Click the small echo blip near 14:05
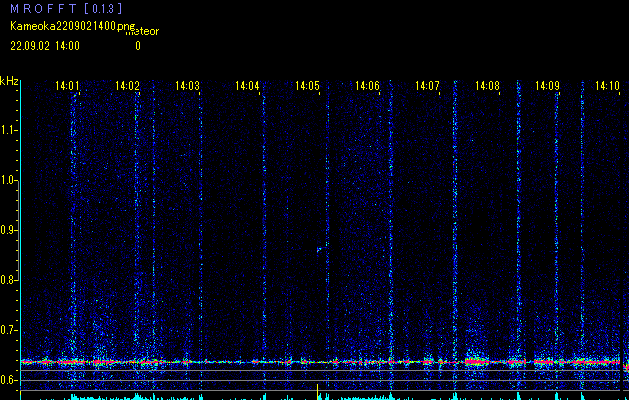629x400 pixels. (319, 250)
